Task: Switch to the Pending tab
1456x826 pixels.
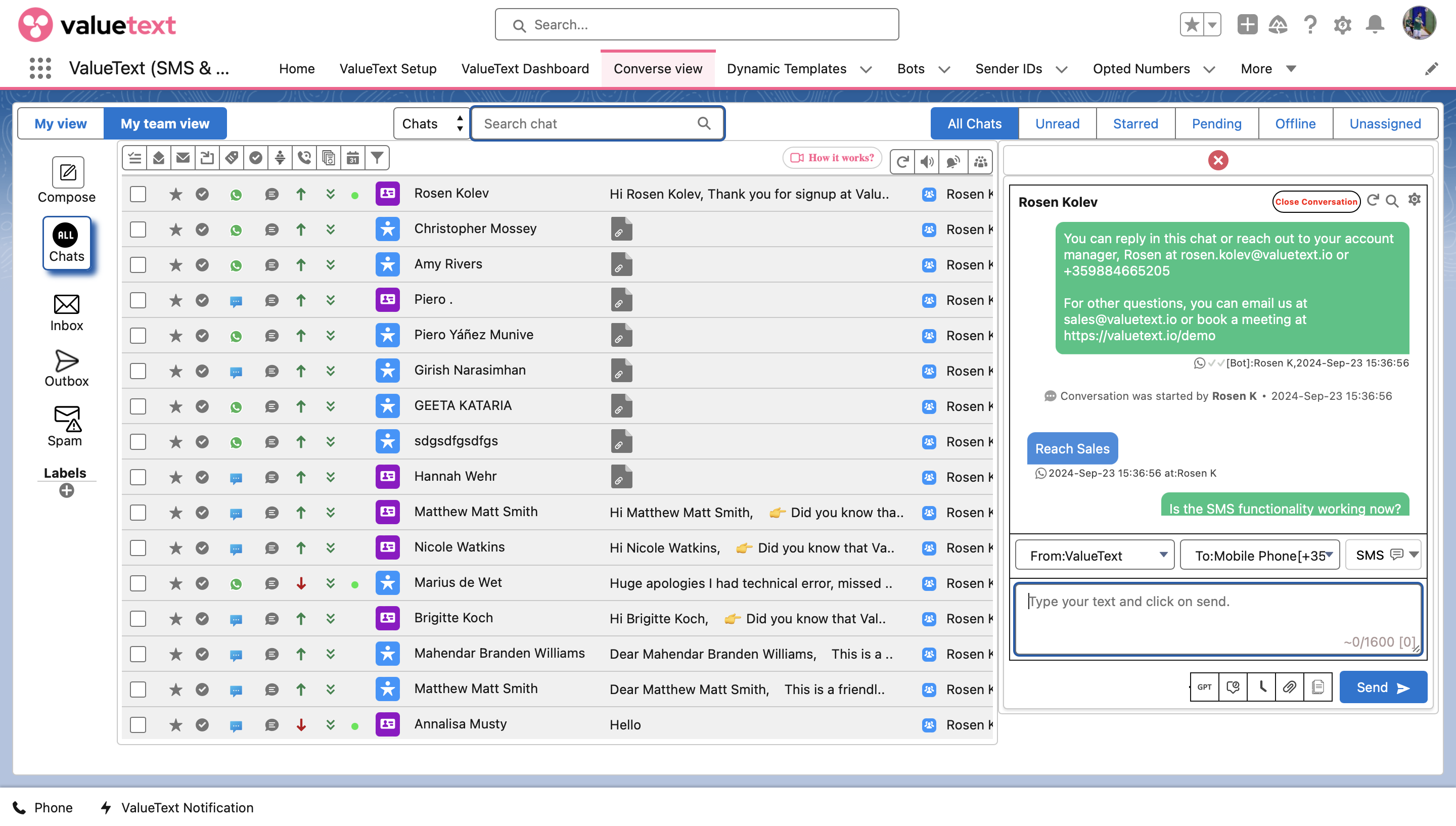Action: point(1217,123)
